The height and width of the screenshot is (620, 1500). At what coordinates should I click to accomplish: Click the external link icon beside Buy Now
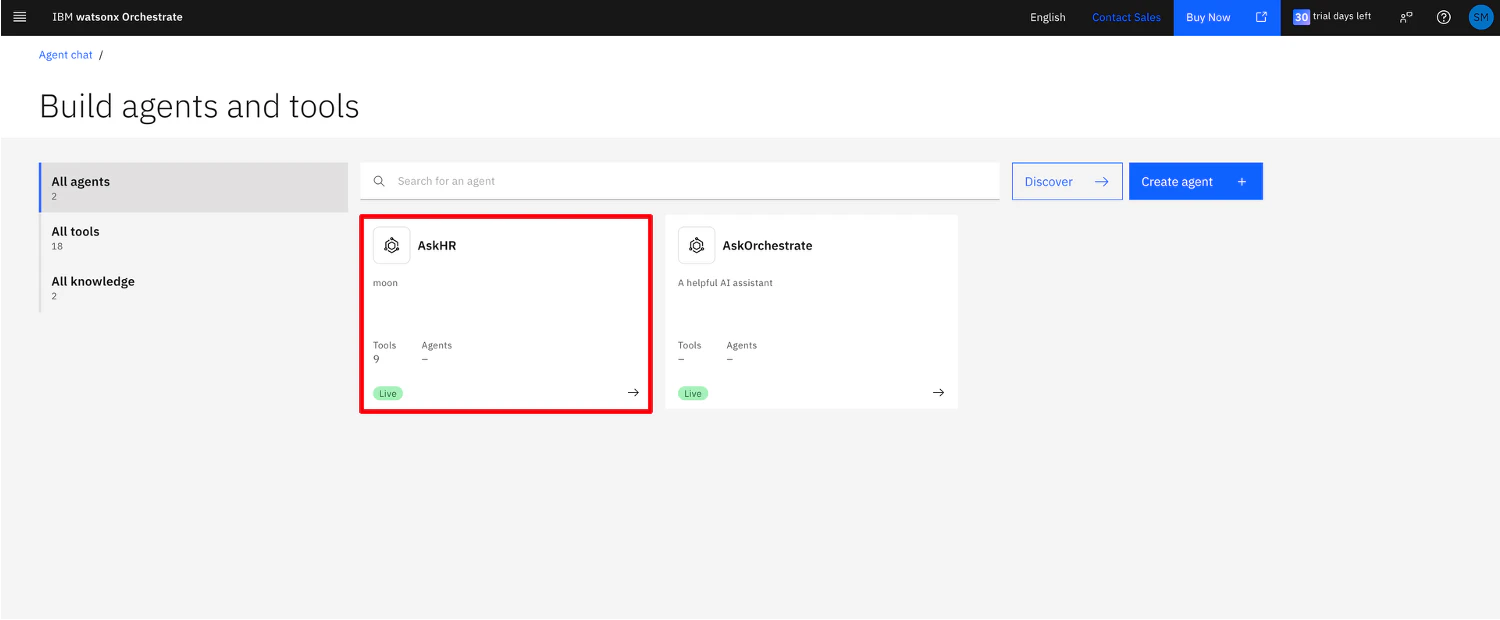click(x=1261, y=17)
